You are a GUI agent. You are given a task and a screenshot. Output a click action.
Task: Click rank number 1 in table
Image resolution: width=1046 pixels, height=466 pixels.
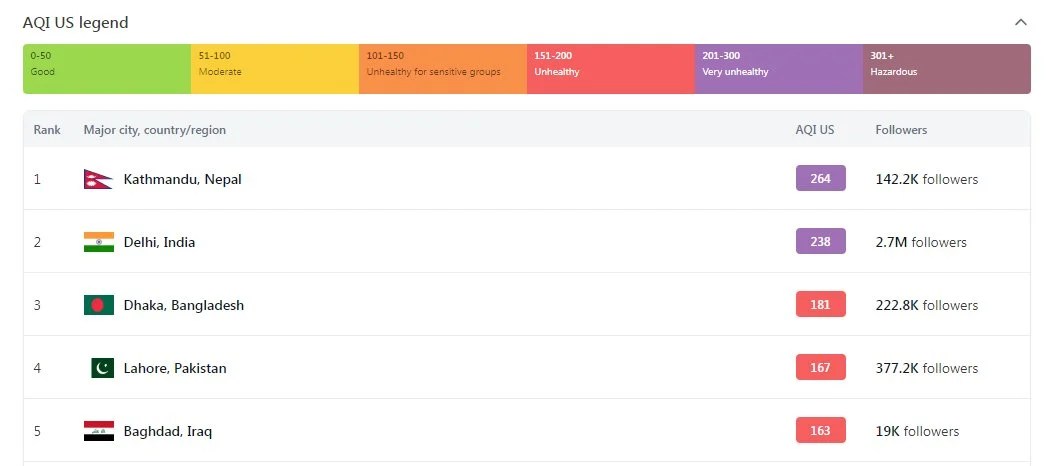[37, 179]
